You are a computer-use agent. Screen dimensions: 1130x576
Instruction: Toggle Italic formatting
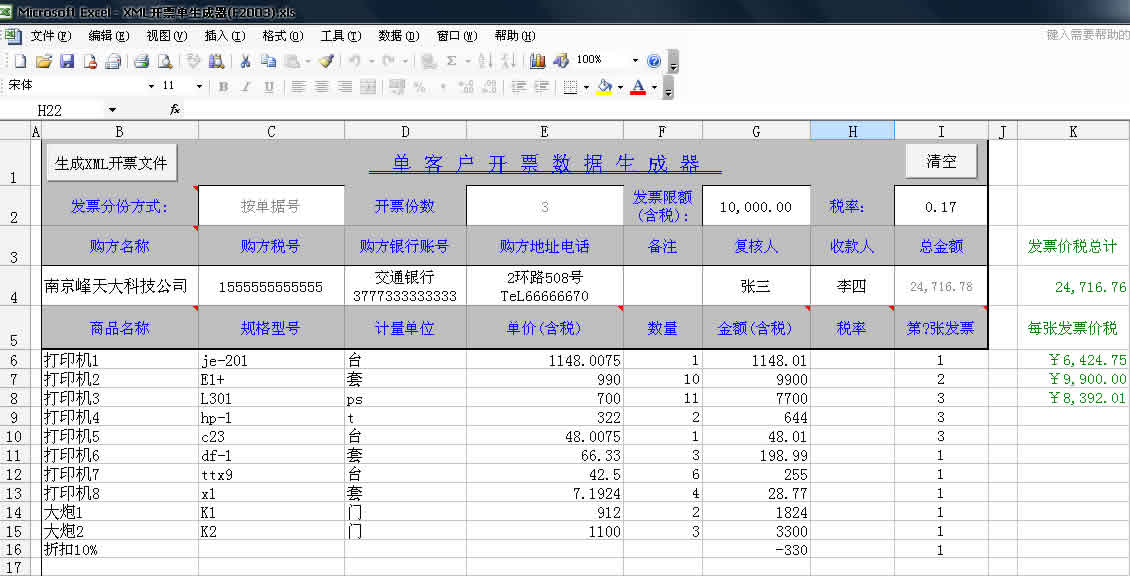tap(246, 87)
